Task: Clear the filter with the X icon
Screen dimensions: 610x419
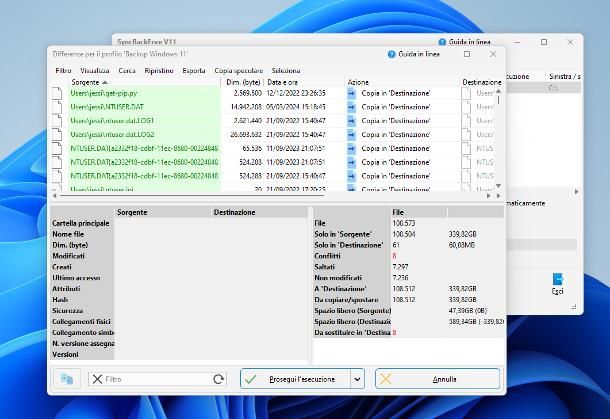Action: 97,379
